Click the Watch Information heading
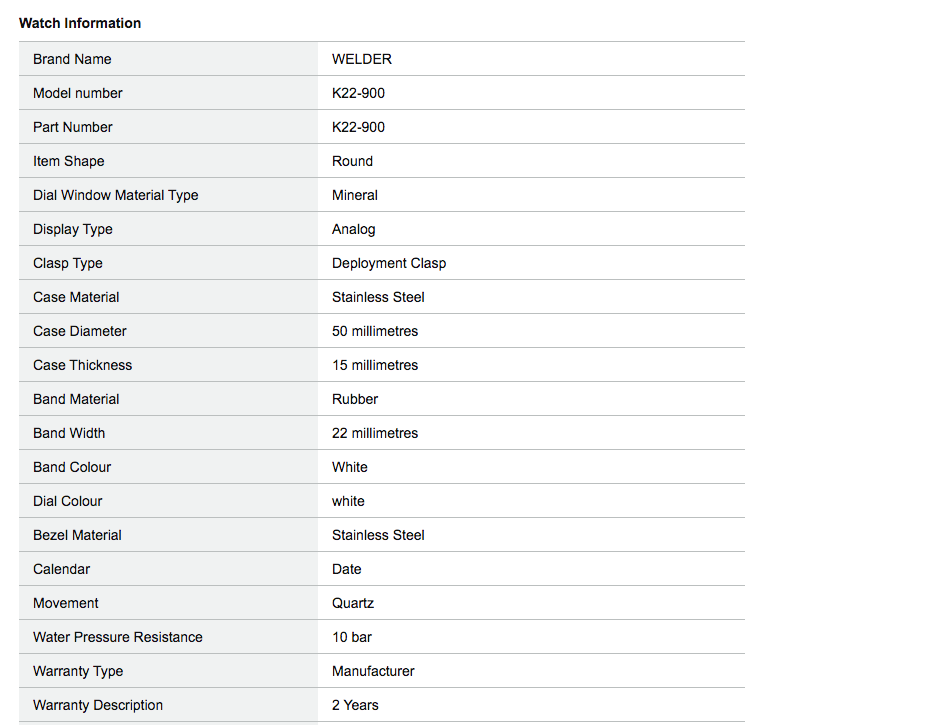This screenshot has height=725, width=949. coord(80,23)
